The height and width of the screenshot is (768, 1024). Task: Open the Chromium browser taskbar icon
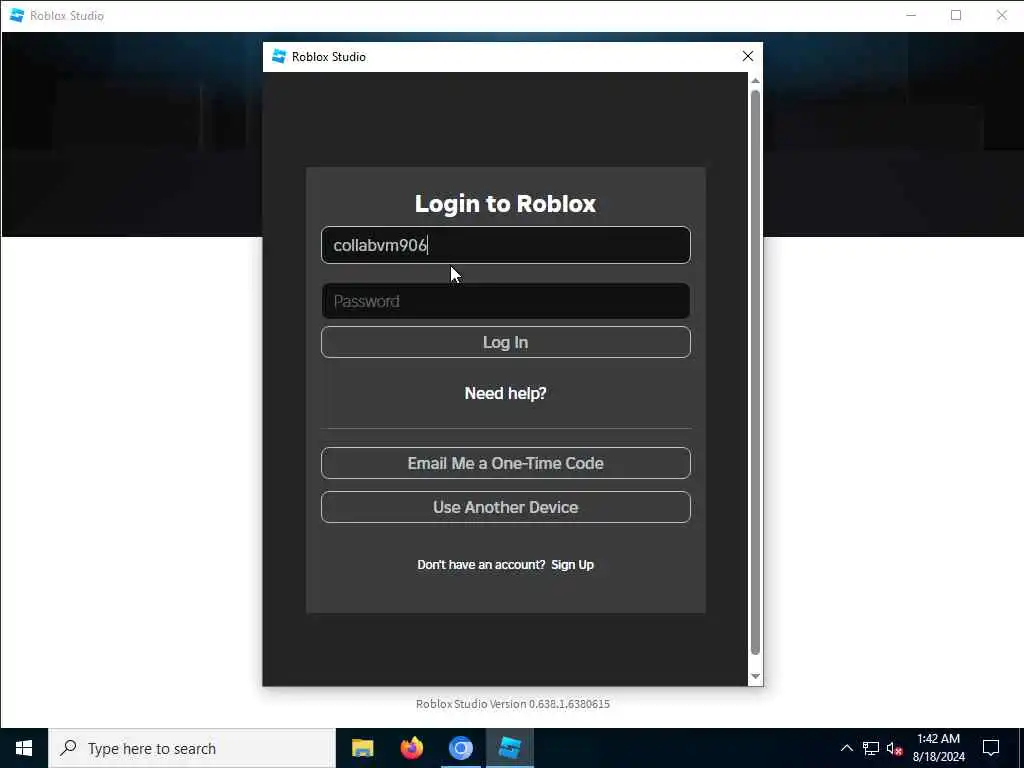coord(460,748)
